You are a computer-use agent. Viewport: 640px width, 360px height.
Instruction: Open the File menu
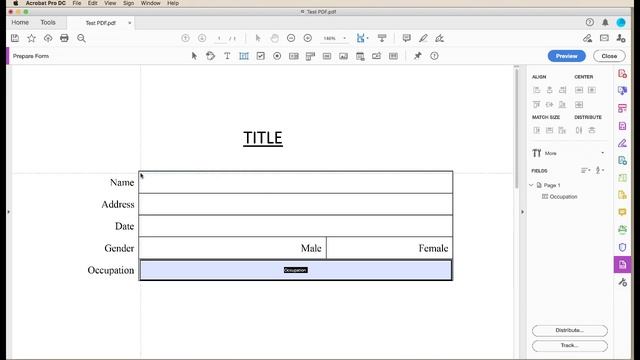[77, 3]
